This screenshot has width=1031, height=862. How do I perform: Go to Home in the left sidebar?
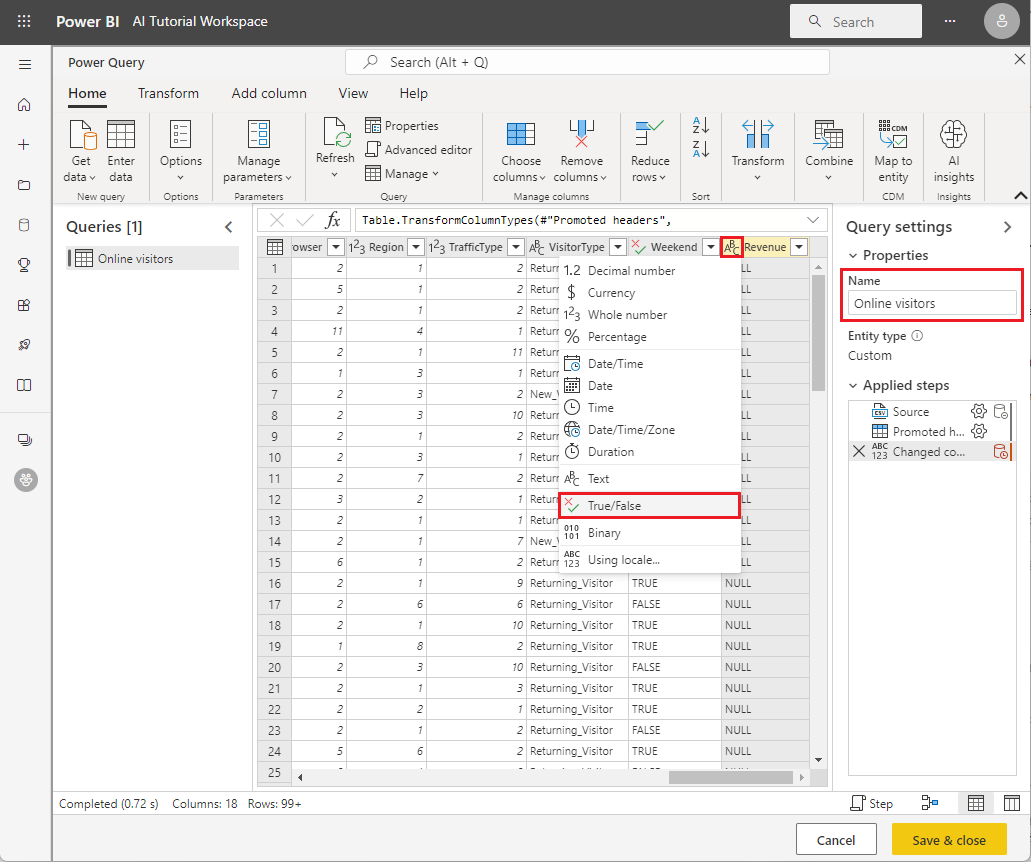pyautogui.click(x=24, y=105)
